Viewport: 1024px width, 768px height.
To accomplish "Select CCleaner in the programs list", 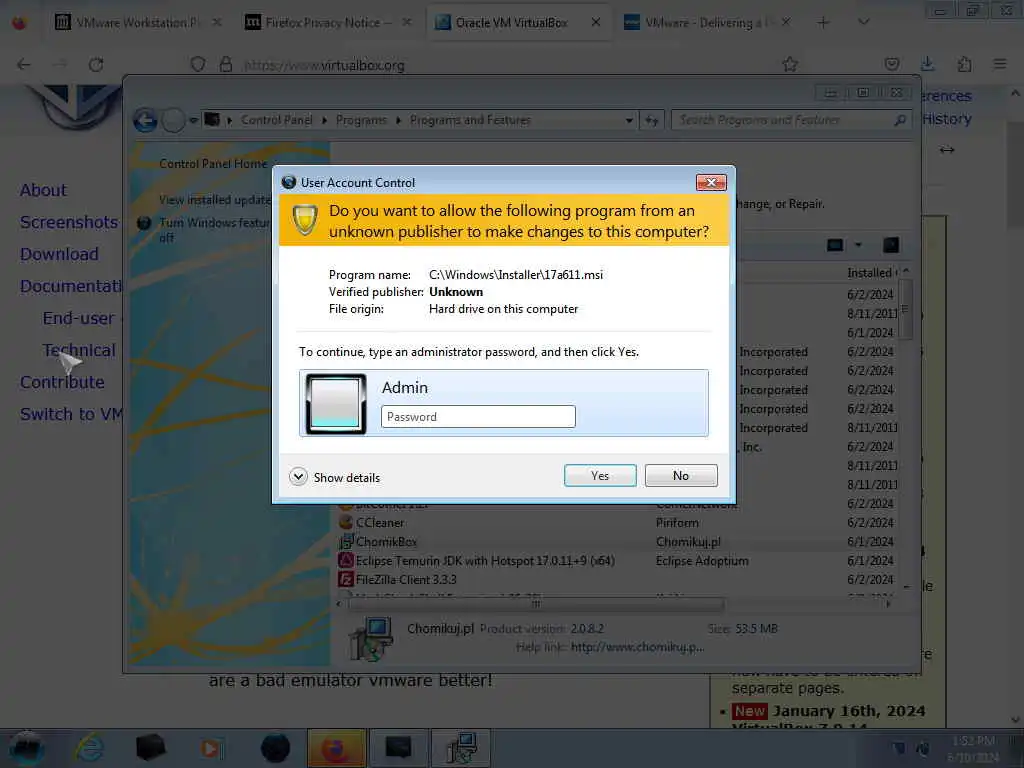I will [379, 522].
